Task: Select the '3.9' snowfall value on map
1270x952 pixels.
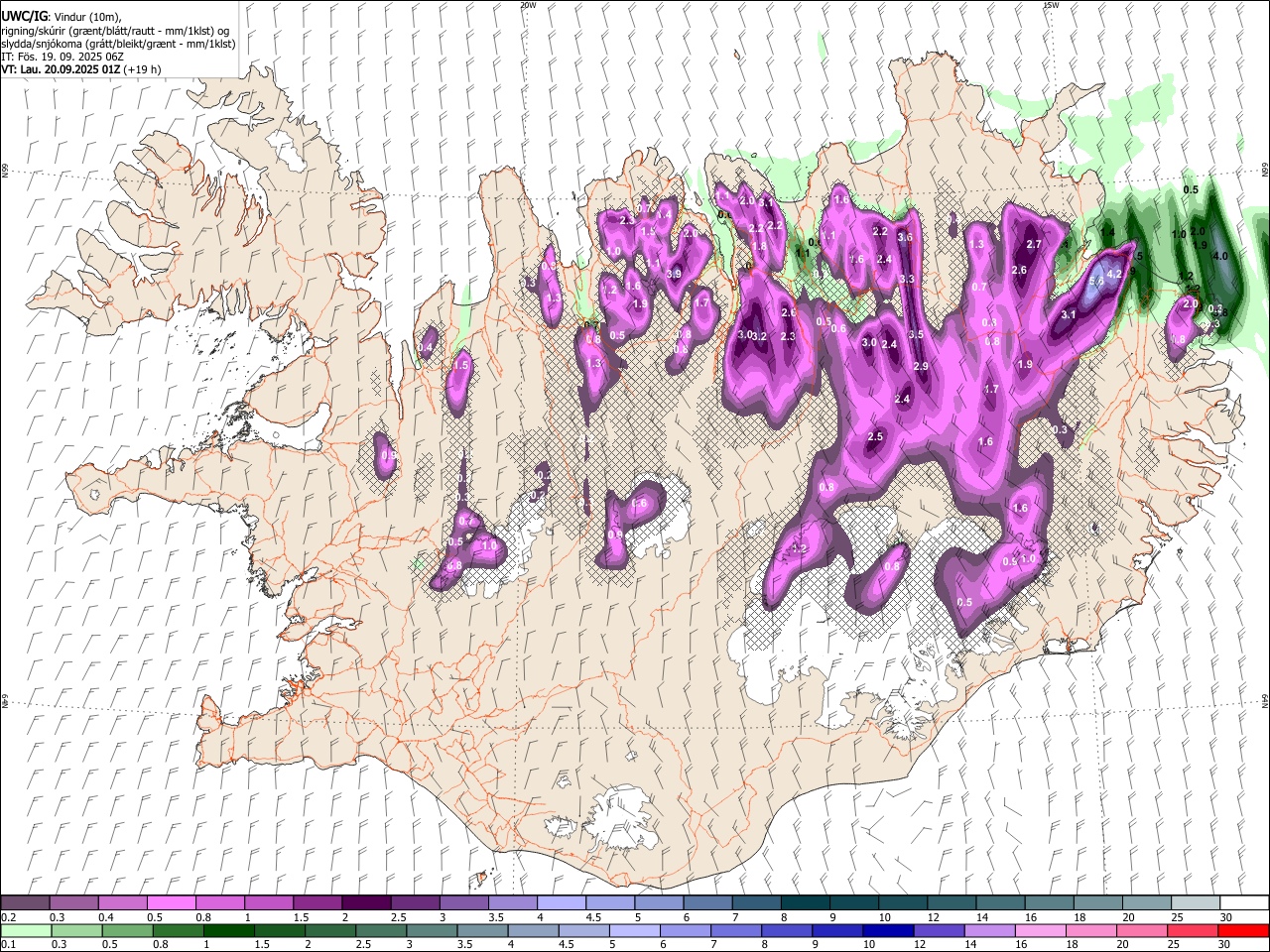Action: click(x=674, y=275)
